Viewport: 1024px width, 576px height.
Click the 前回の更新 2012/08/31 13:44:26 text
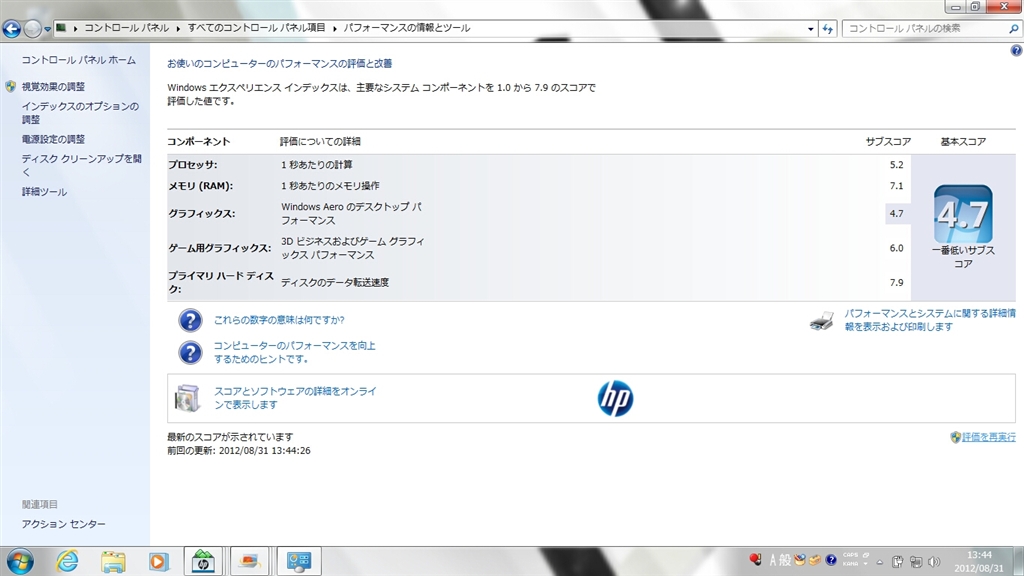pos(238,451)
